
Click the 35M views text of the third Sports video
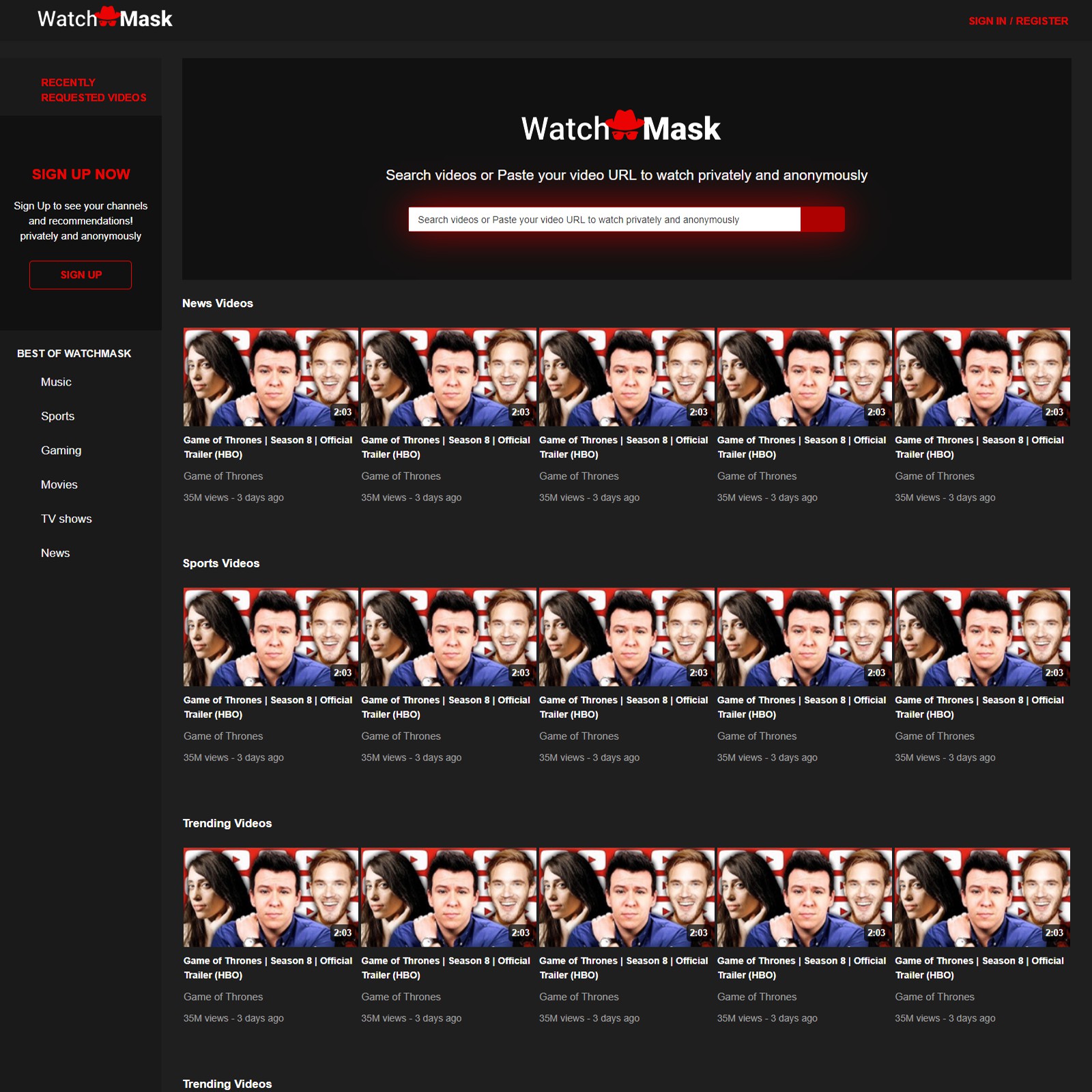tap(590, 758)
